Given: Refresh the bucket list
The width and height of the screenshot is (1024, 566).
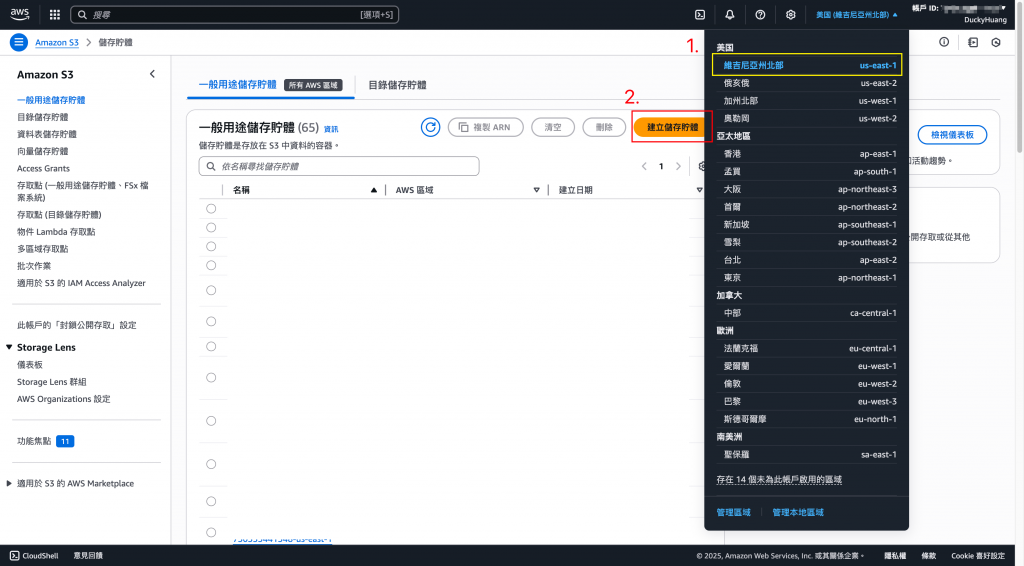Looking at the screenshot, I should tap(430, 127).
